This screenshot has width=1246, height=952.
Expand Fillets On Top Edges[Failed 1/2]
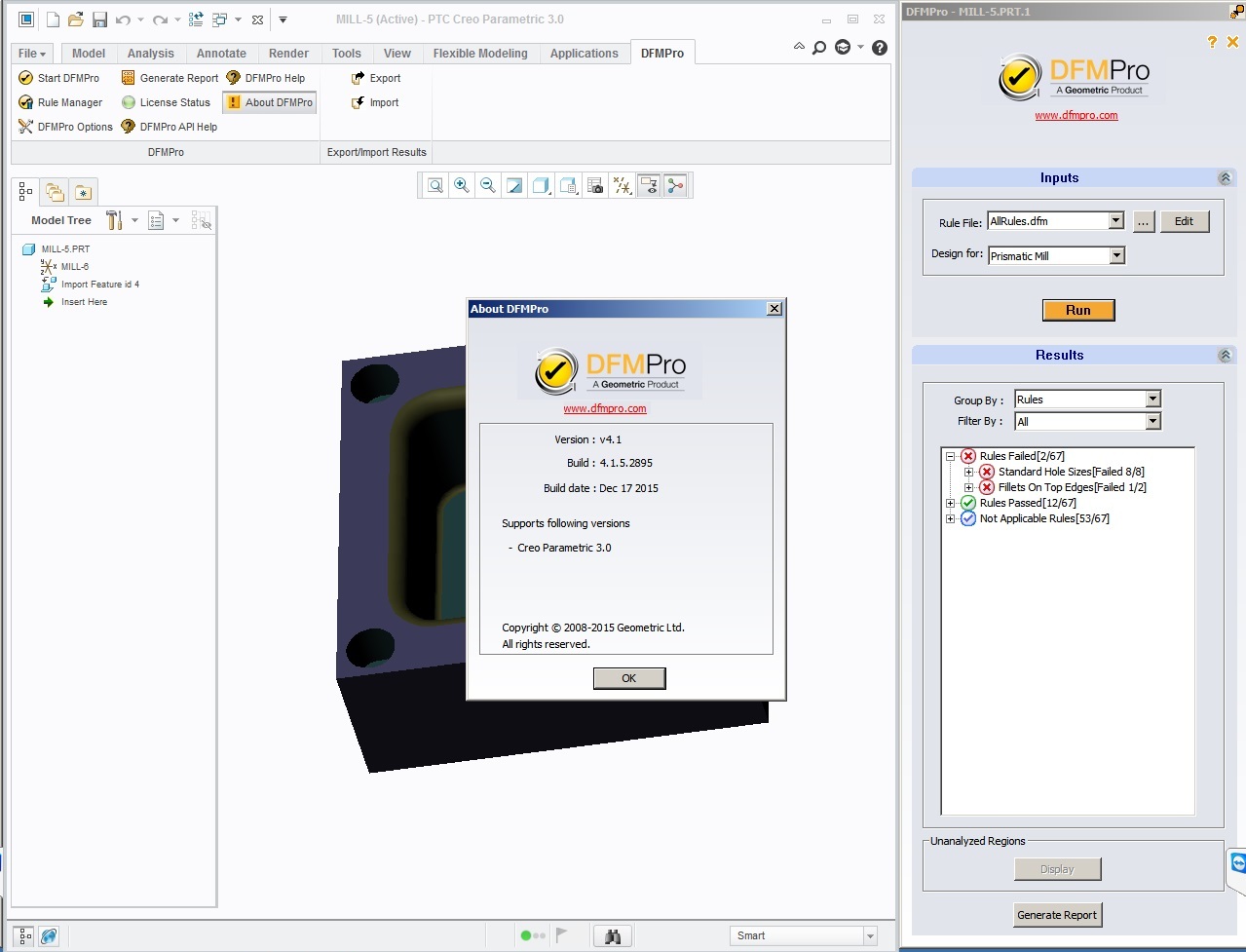click(968, 487)
